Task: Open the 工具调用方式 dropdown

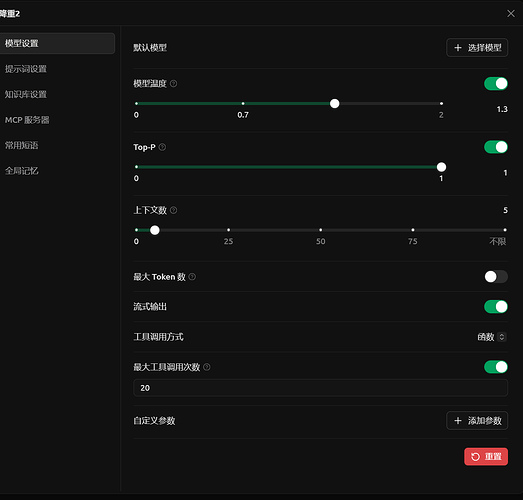Action: coord(492,337)
